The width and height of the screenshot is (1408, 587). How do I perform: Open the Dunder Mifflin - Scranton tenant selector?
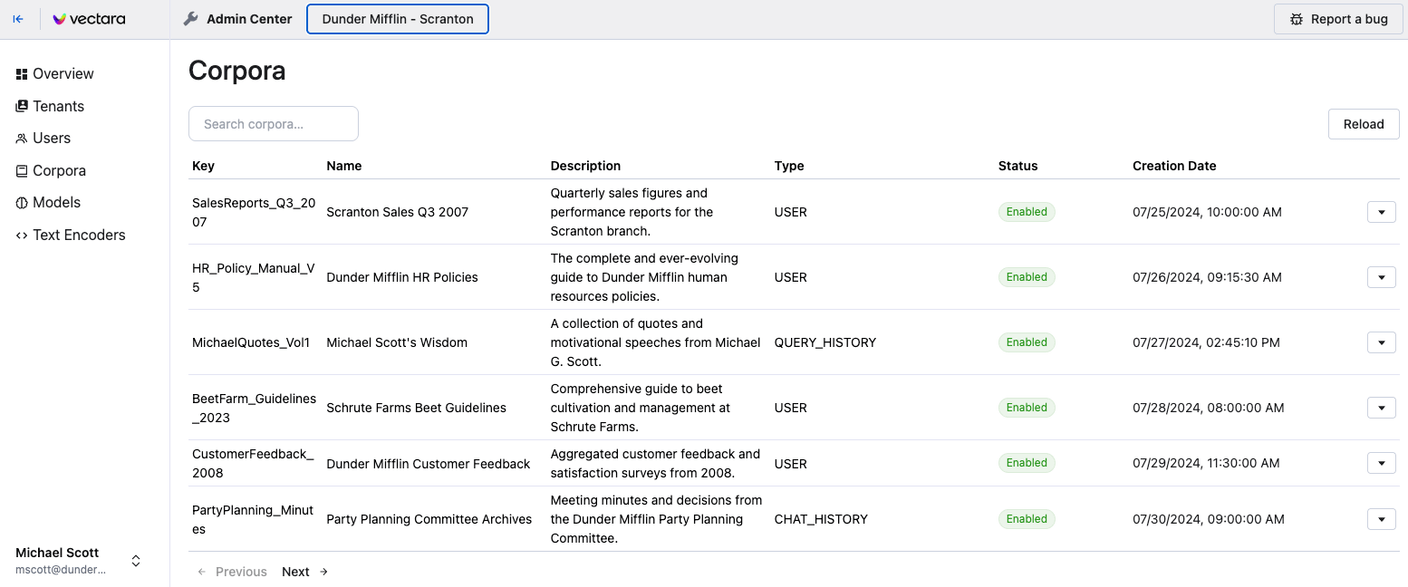(x=397, y=19)
